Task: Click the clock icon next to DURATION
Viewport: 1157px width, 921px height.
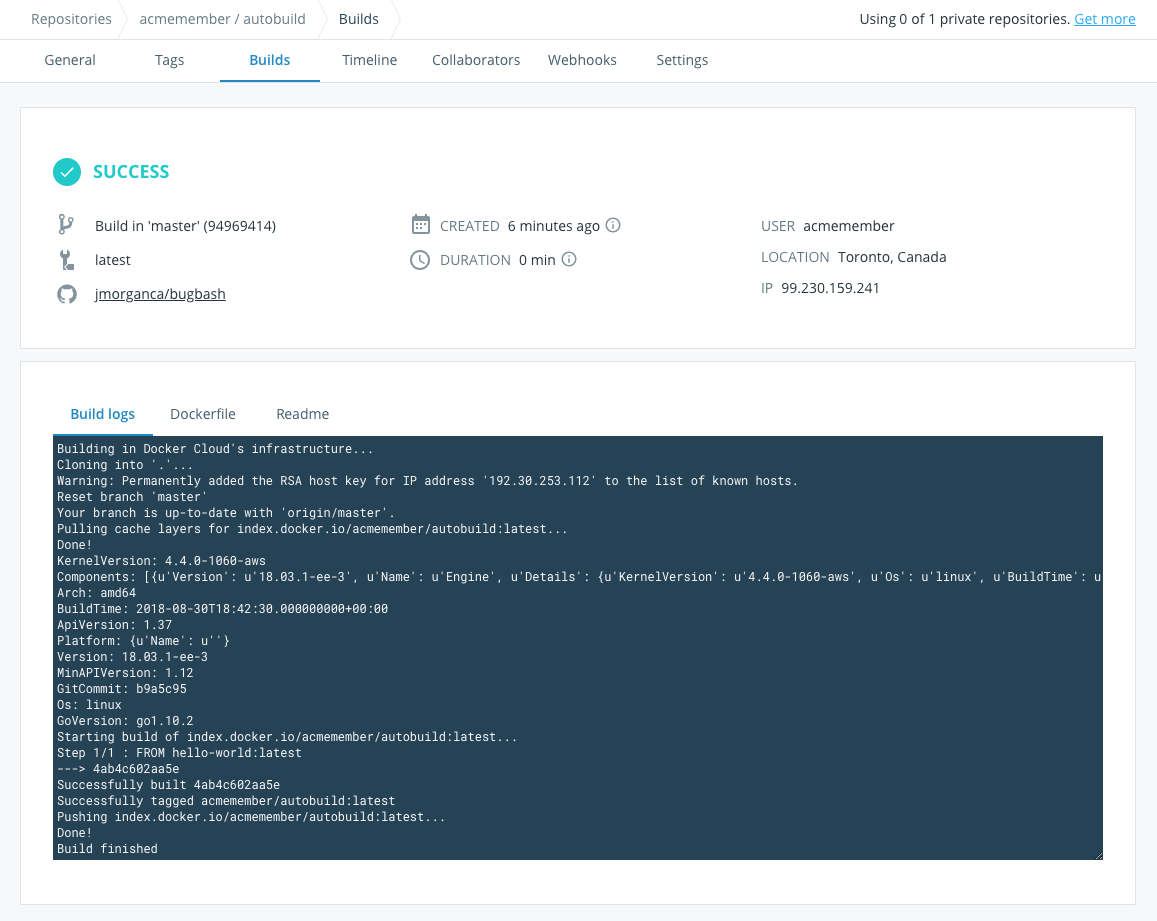Action: coord(421,259)
